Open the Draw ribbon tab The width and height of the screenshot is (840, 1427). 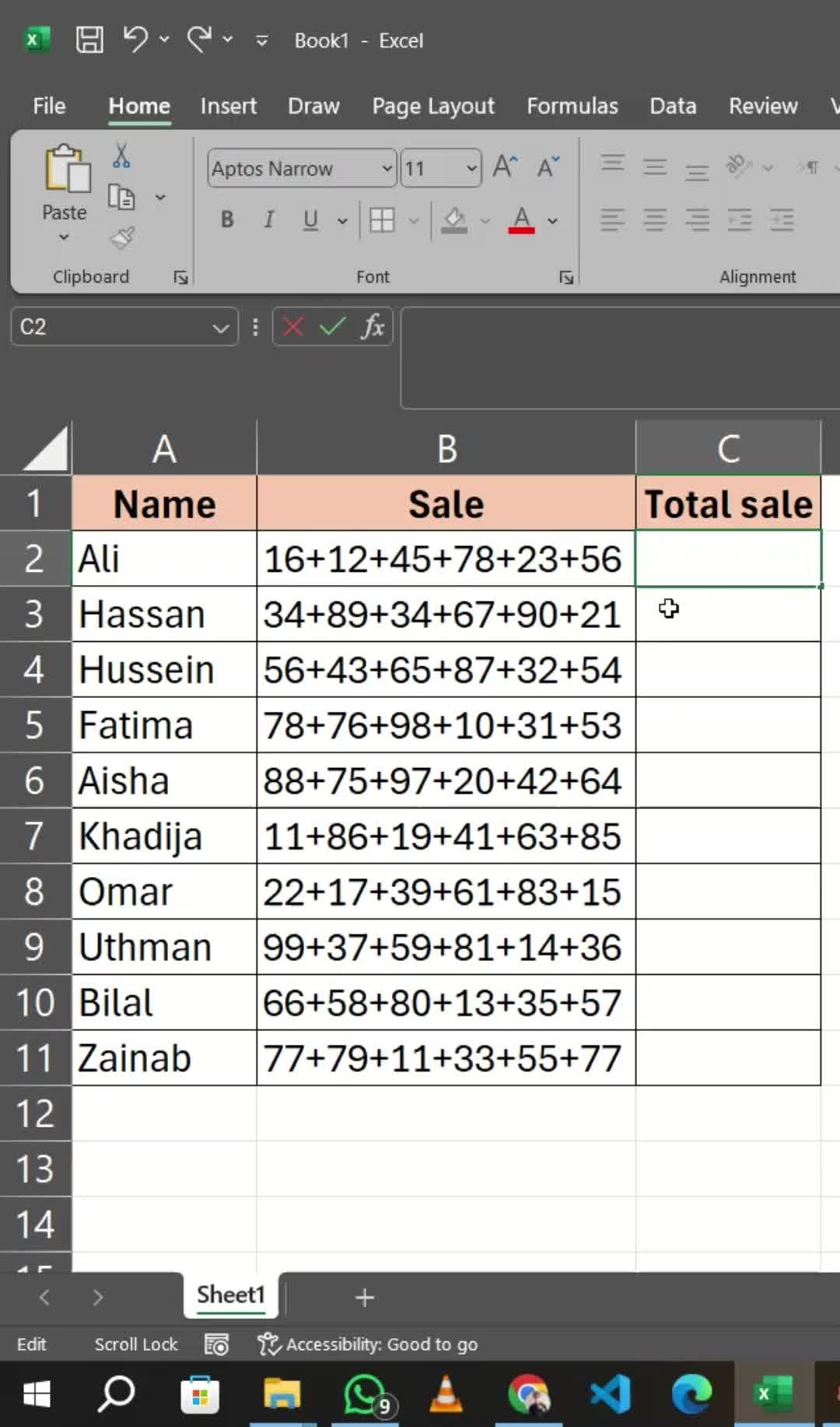point(313,106)
